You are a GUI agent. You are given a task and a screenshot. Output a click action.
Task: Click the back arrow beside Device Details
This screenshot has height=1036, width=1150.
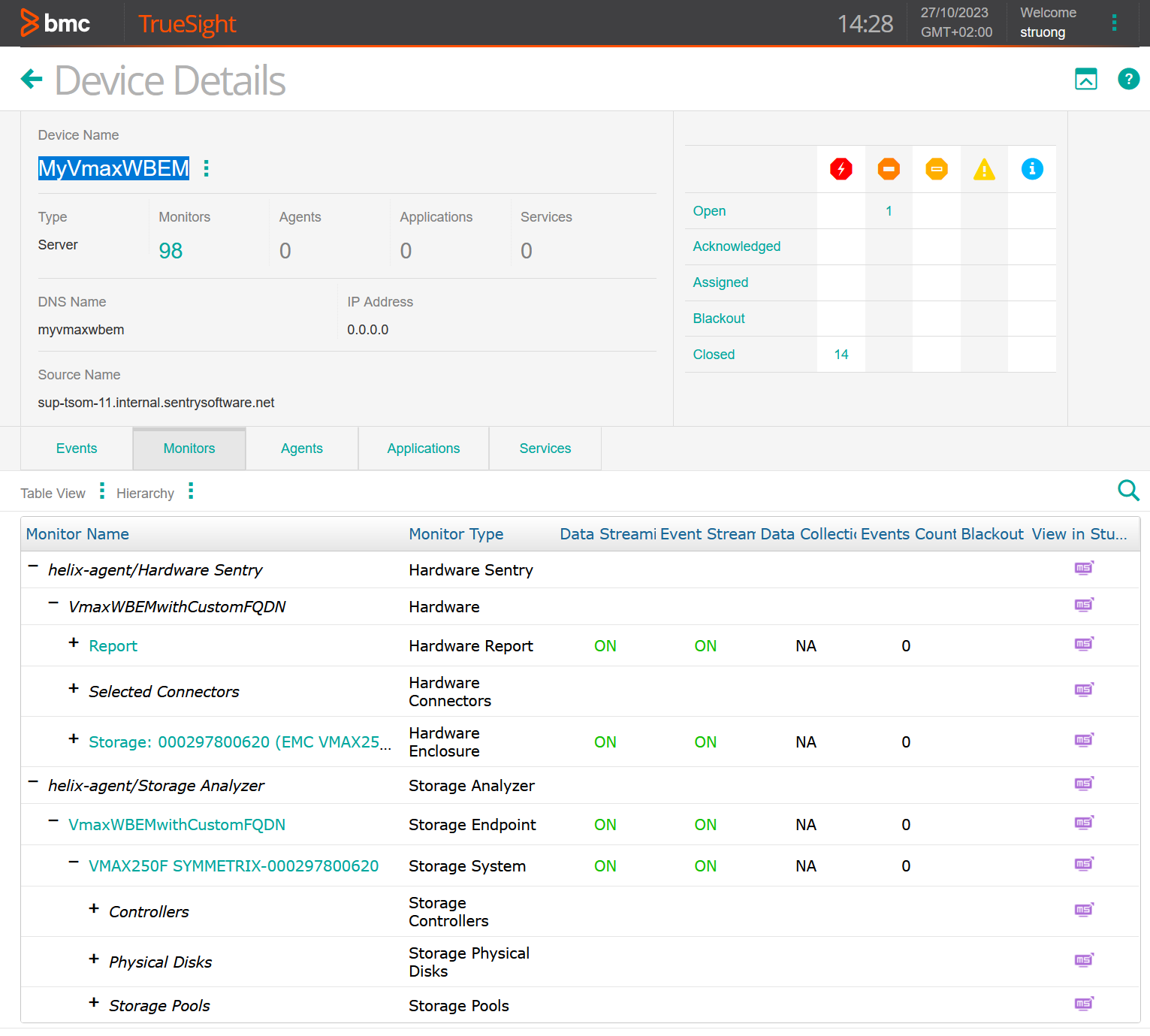click(32, 79)
